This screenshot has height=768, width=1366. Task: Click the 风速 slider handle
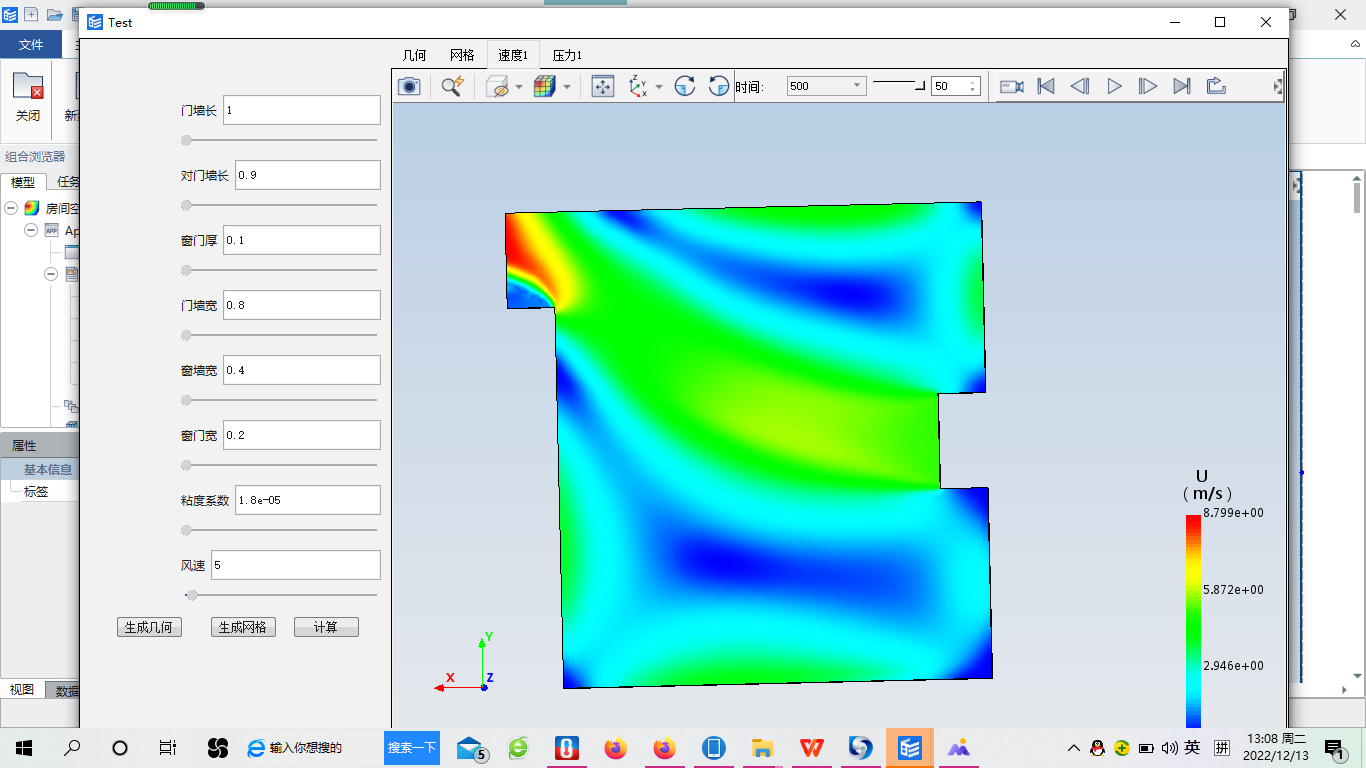[192, 595]
